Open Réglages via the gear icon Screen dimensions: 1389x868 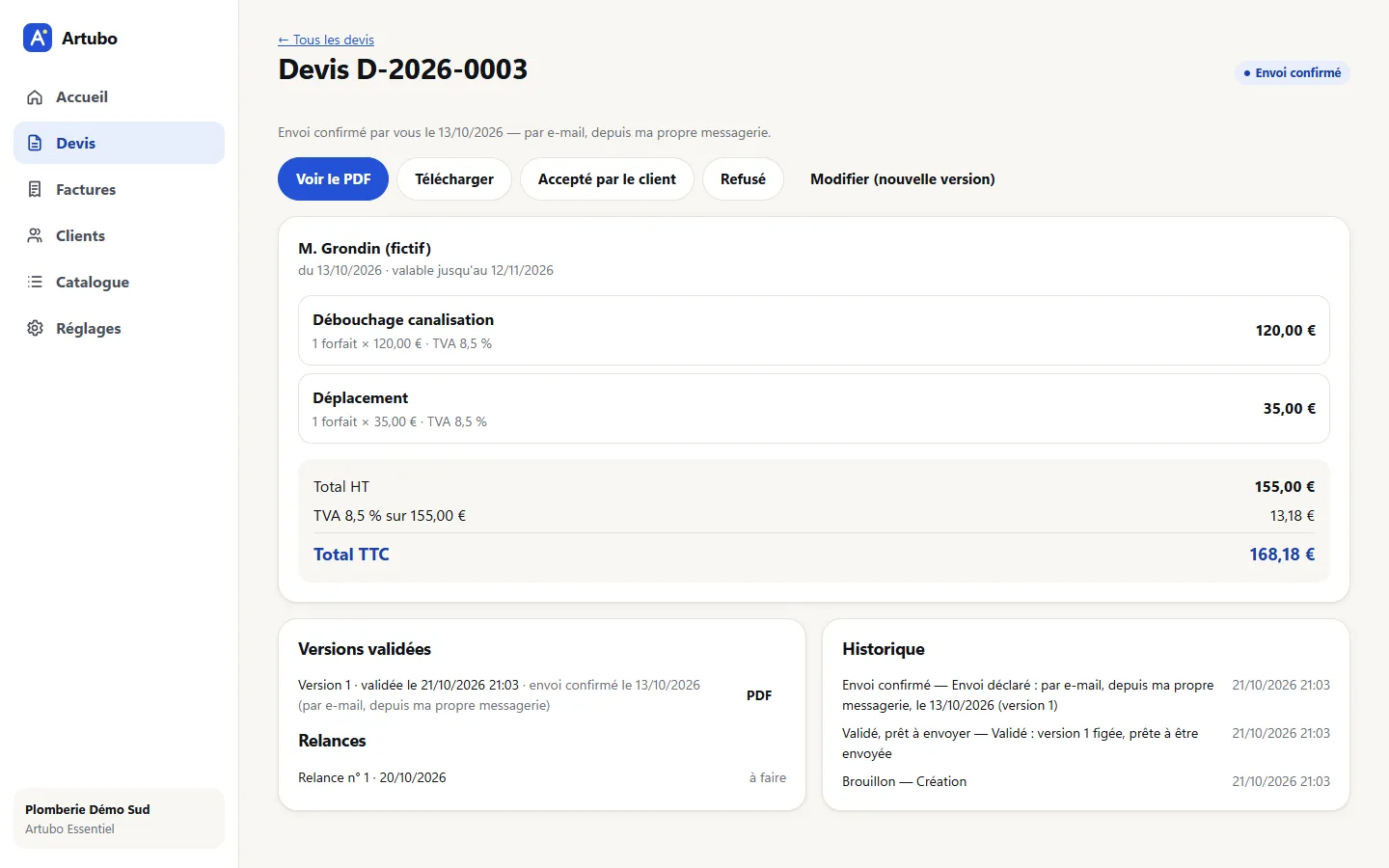click(x=35, y=328)
